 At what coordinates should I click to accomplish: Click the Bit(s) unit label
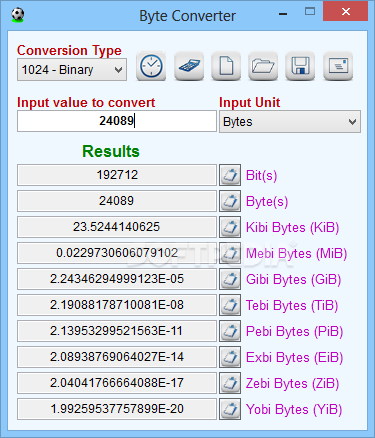tap(261, 176)
